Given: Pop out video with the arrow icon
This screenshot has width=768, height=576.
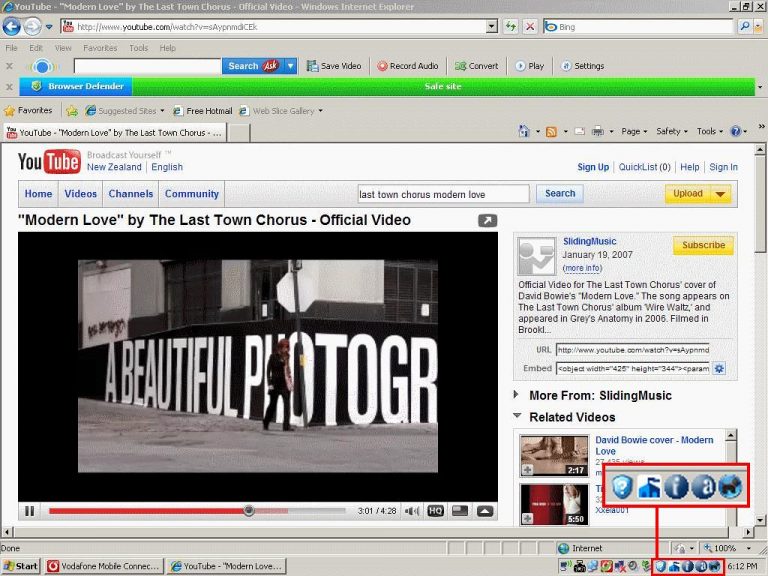Looking at the screenshot, I should [x=487, y=221].
